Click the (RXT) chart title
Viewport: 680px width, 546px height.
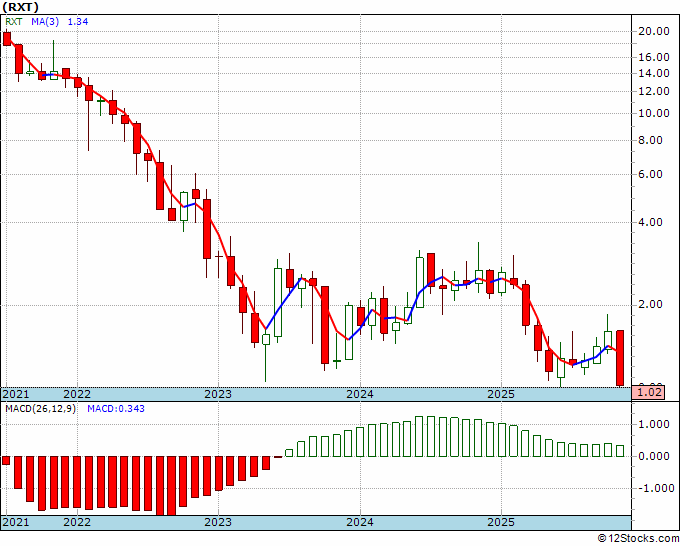[20, 7]
